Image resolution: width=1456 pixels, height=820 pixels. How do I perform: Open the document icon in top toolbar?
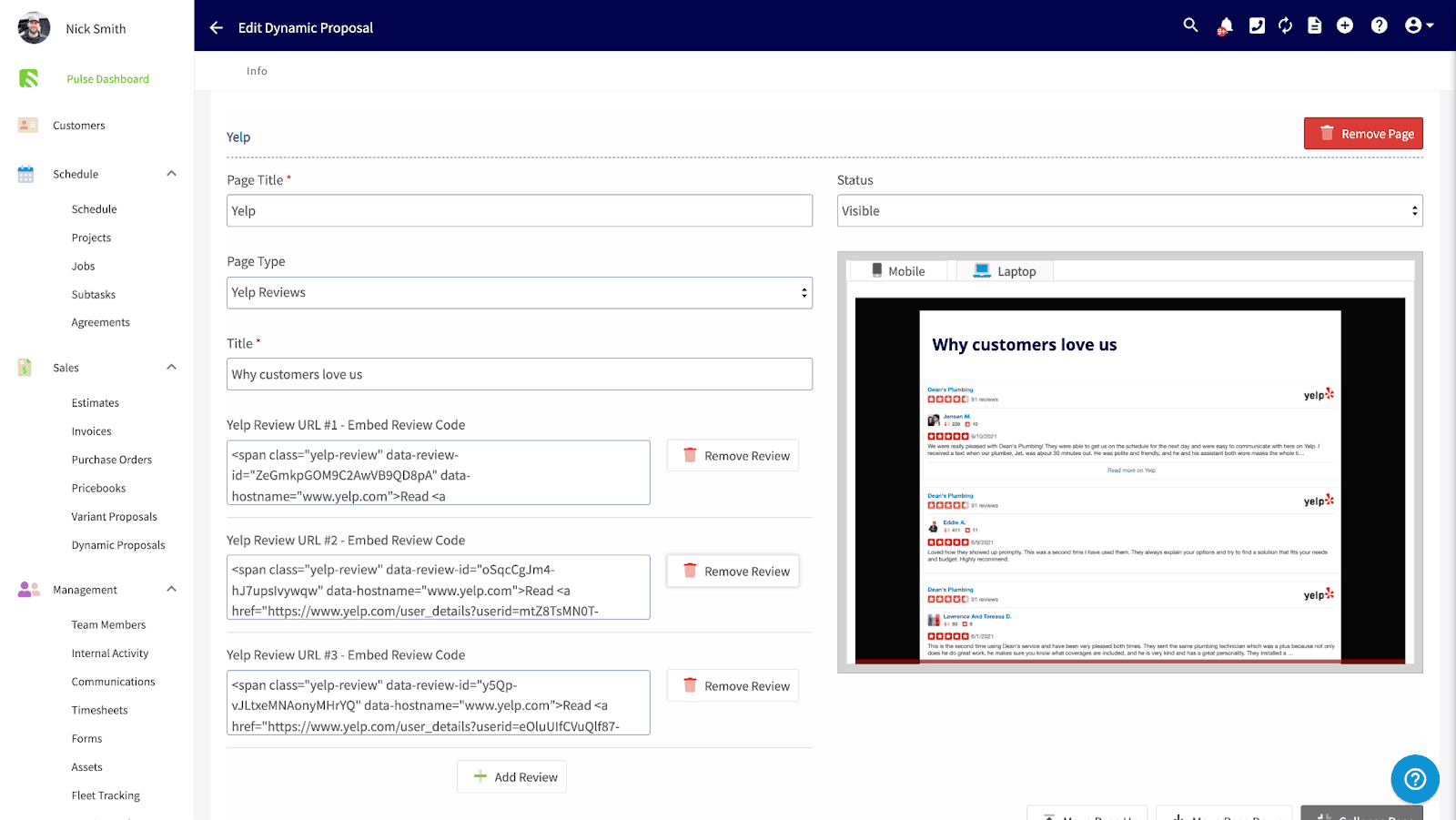(1314, 25)
